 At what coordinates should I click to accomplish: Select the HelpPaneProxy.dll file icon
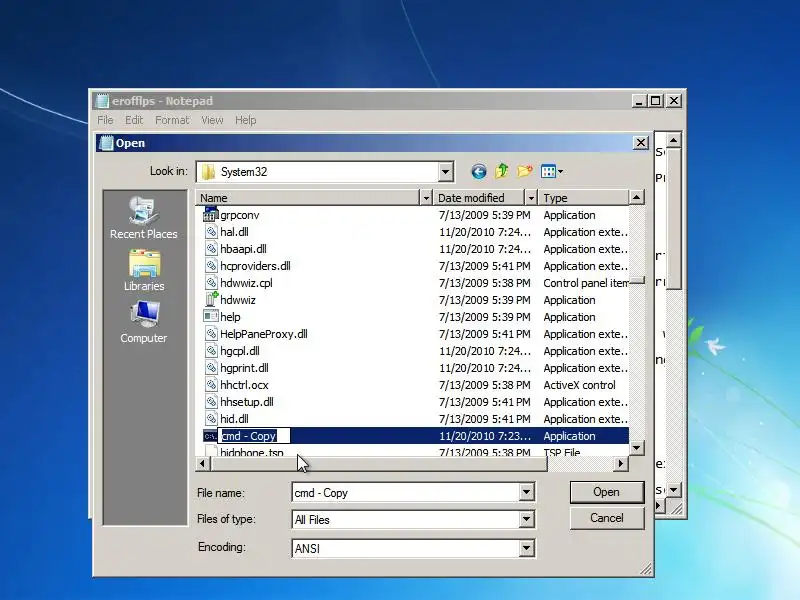click(x=211, y=334)
